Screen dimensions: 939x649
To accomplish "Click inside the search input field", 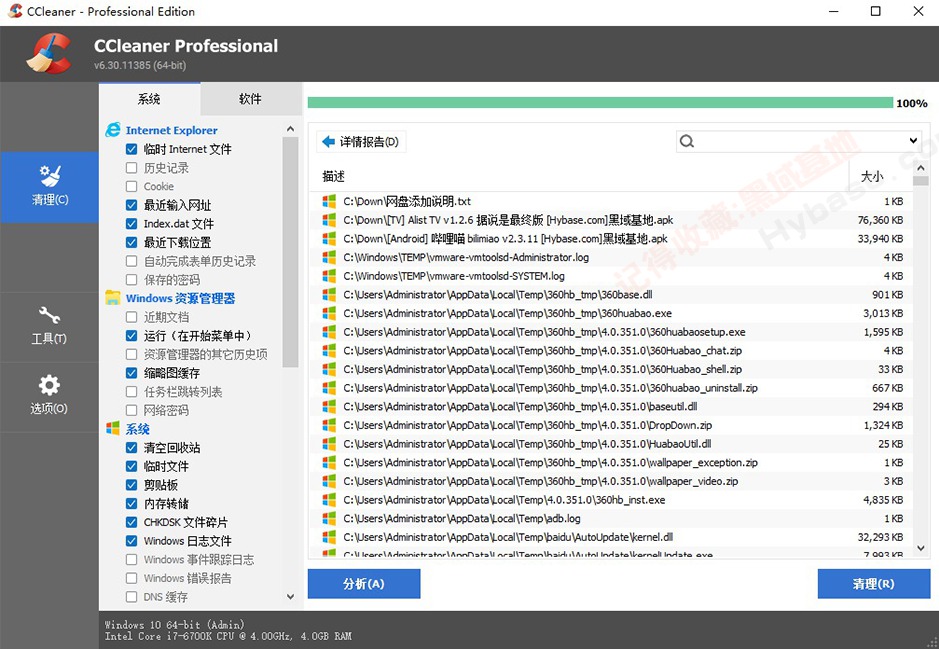I will point(799,141).
